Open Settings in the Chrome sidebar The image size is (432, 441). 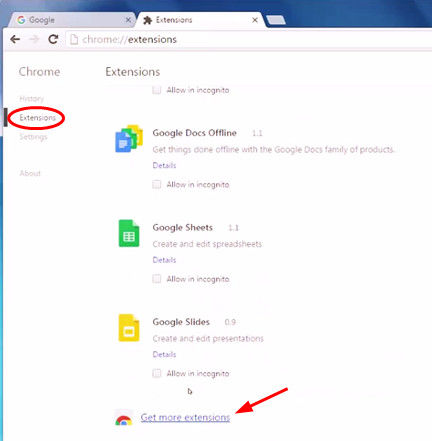coord(33,137)
